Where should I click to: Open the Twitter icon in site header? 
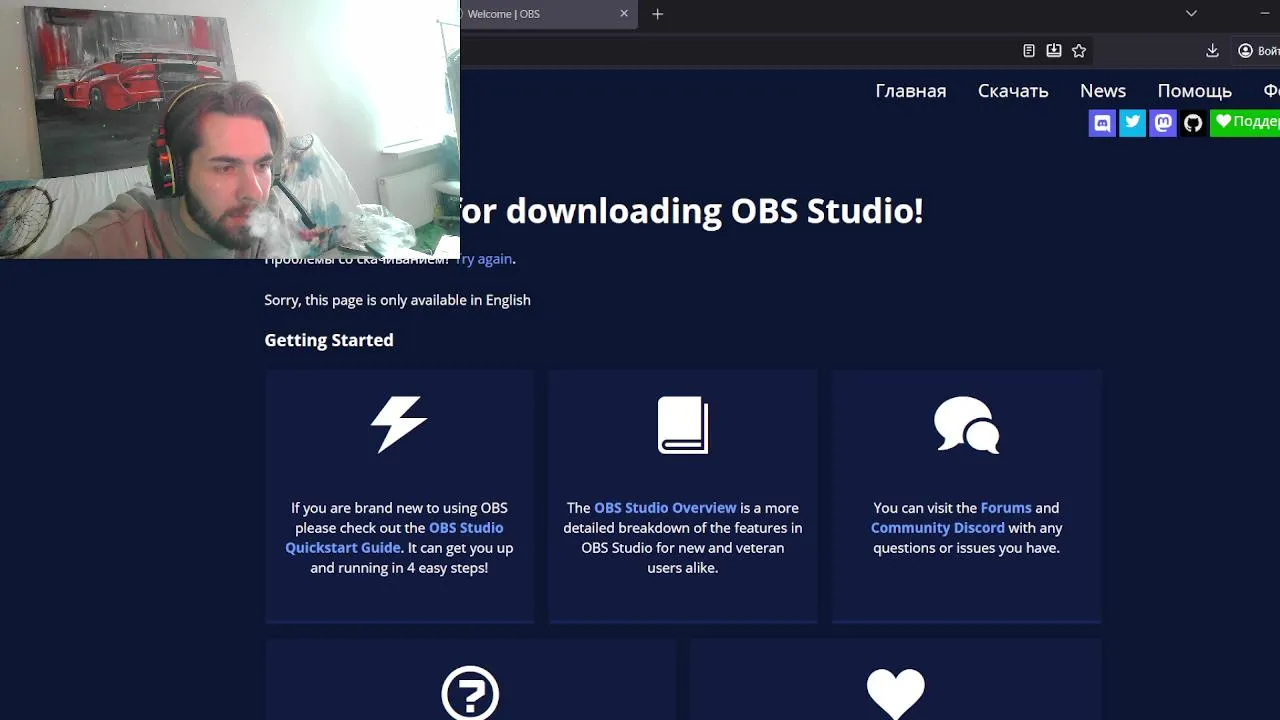pos(1132,123)
